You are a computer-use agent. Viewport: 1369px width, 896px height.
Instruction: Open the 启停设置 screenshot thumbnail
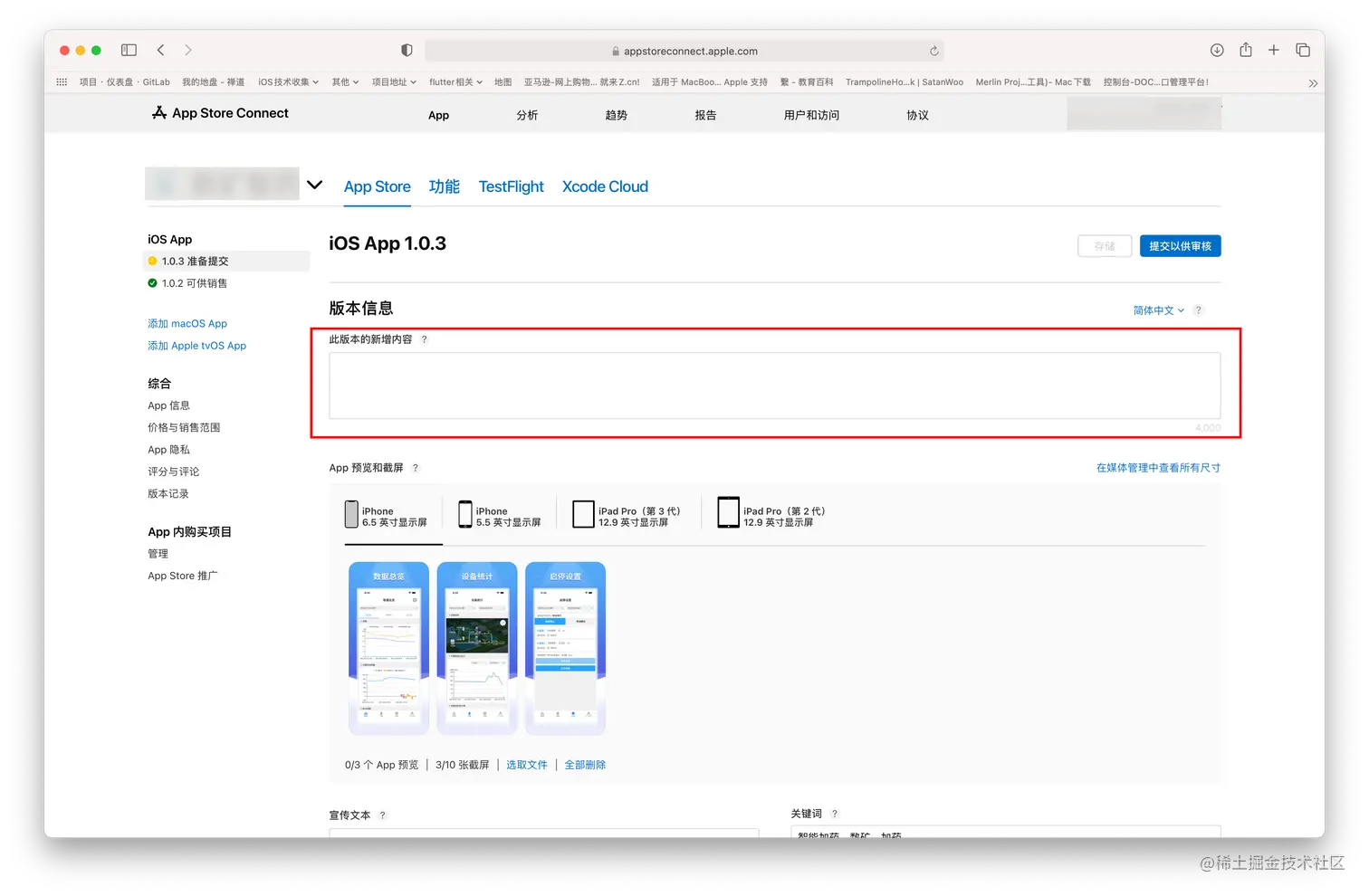coord(565,648)
